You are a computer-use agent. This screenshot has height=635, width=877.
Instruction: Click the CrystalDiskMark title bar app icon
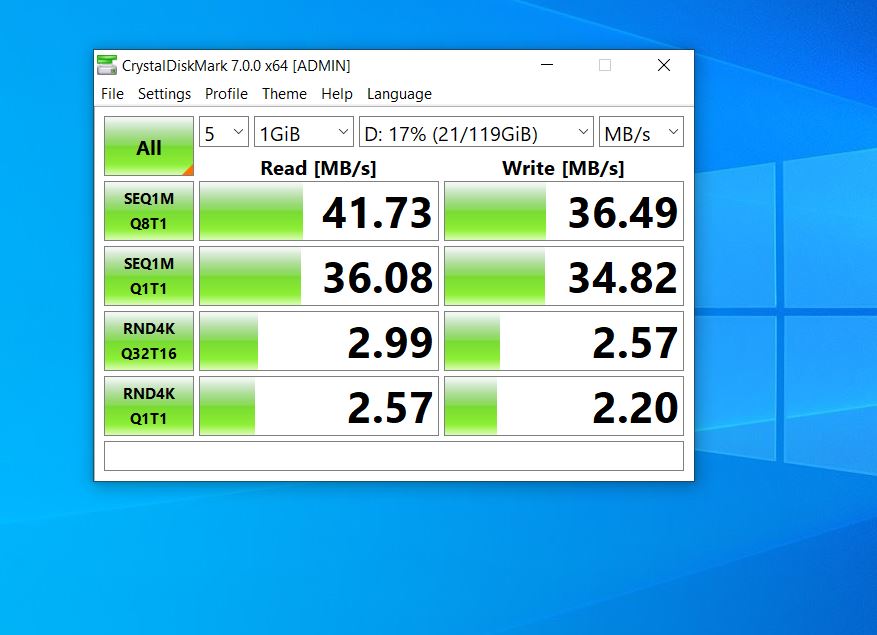107,65
